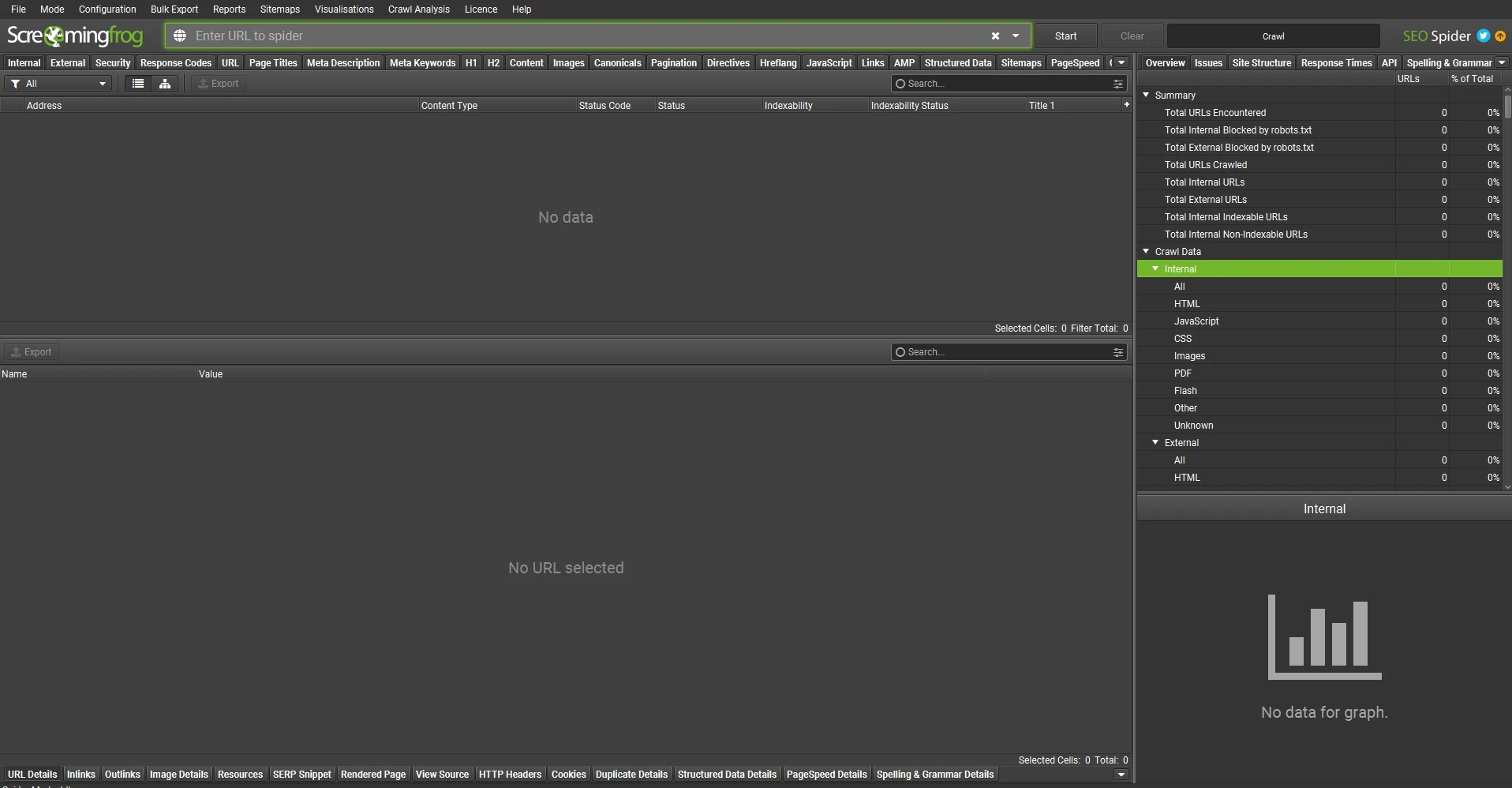Switch to the Response Codes tab
The height and width of the screenshot is (788, 1512).
click(x=175, y=63)
